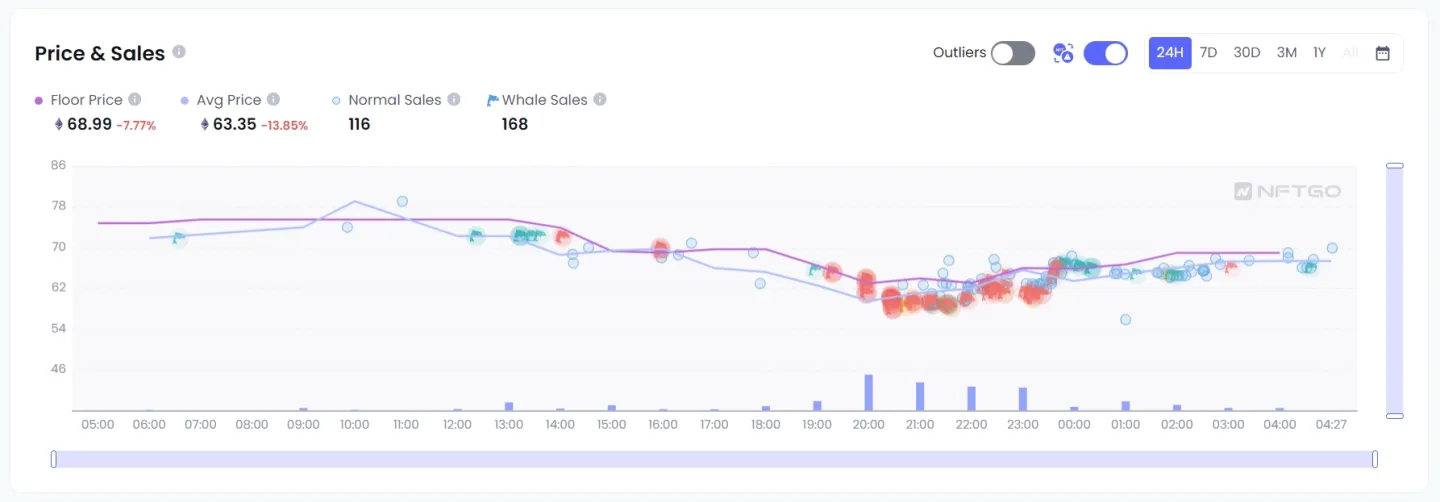
Task: Click the Whale Sales info icon
Action: (x=600, y=100)
